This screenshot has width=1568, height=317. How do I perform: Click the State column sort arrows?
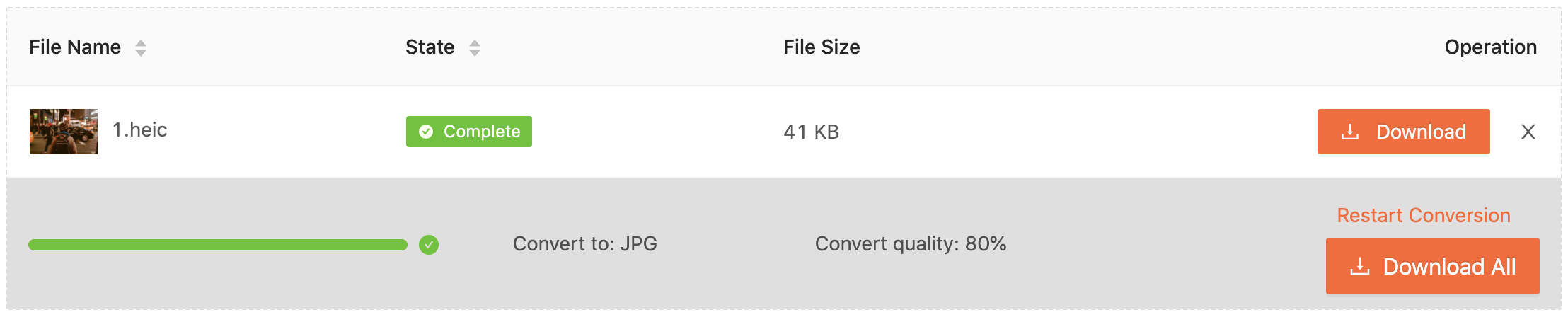(475, 47)
